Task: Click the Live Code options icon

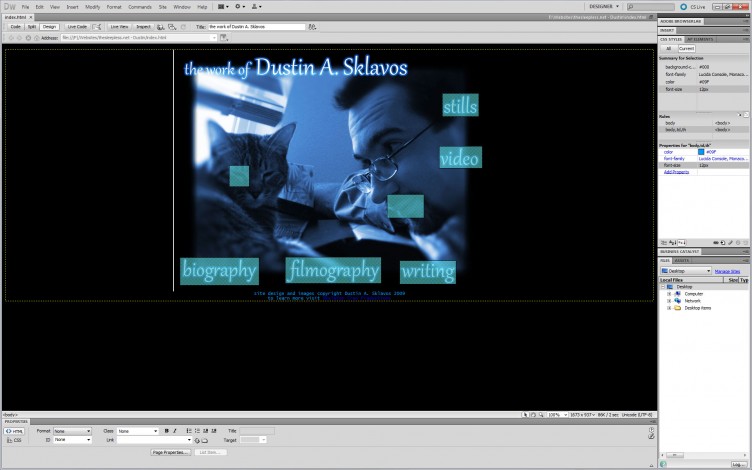Action: point(97,27)
